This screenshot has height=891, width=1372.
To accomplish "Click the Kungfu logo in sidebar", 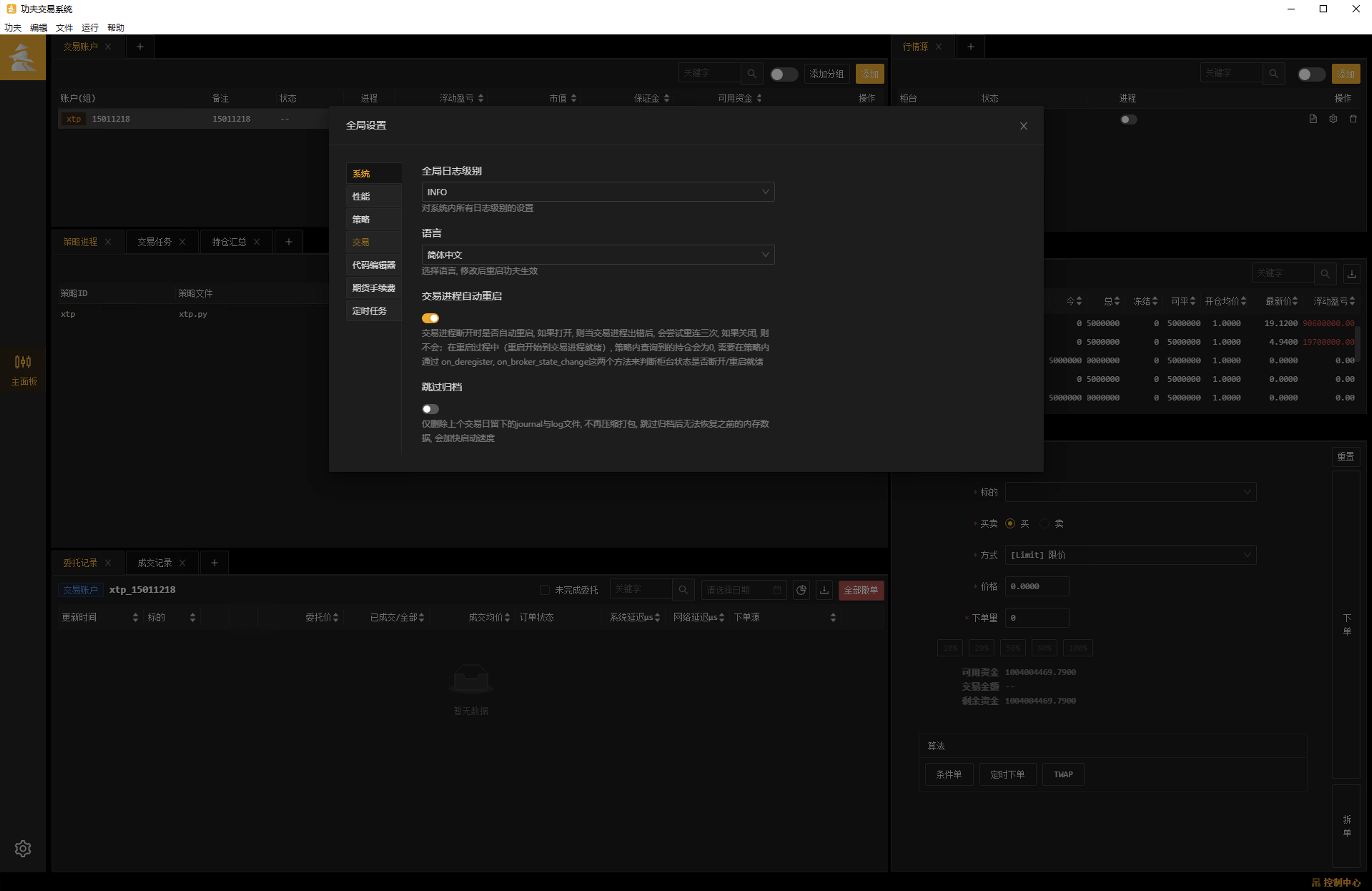I will click(23, 57).
